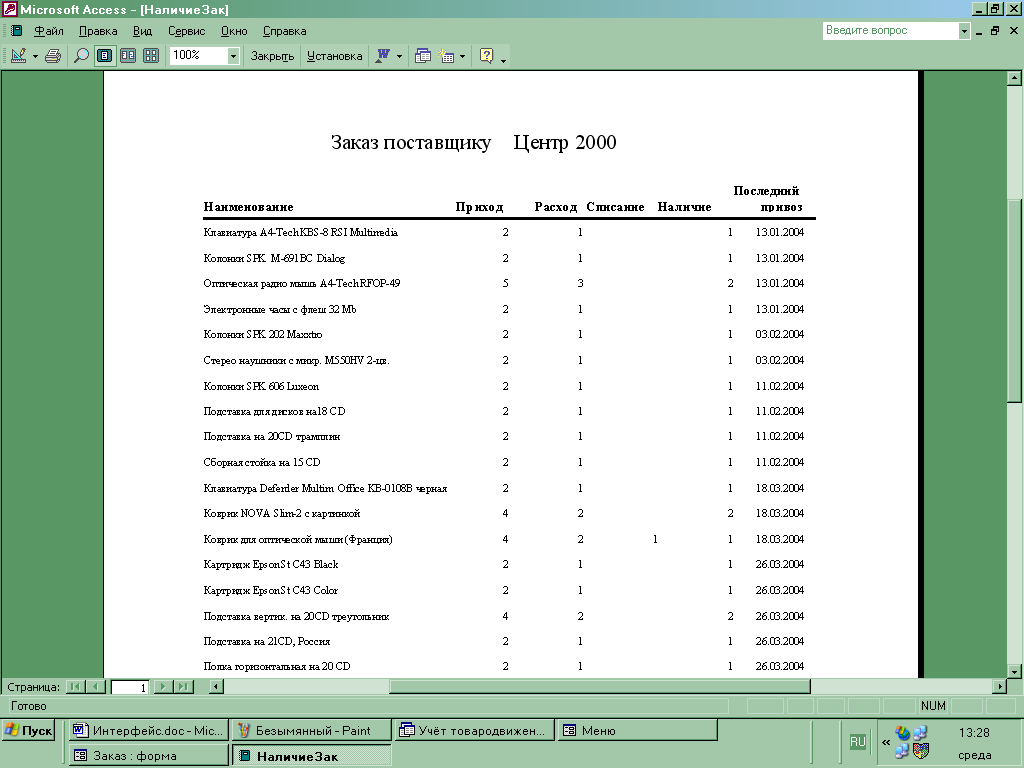The image size is (1024, 768).
Task: Expand the 100% zoom dropdown
Action: 233,56
